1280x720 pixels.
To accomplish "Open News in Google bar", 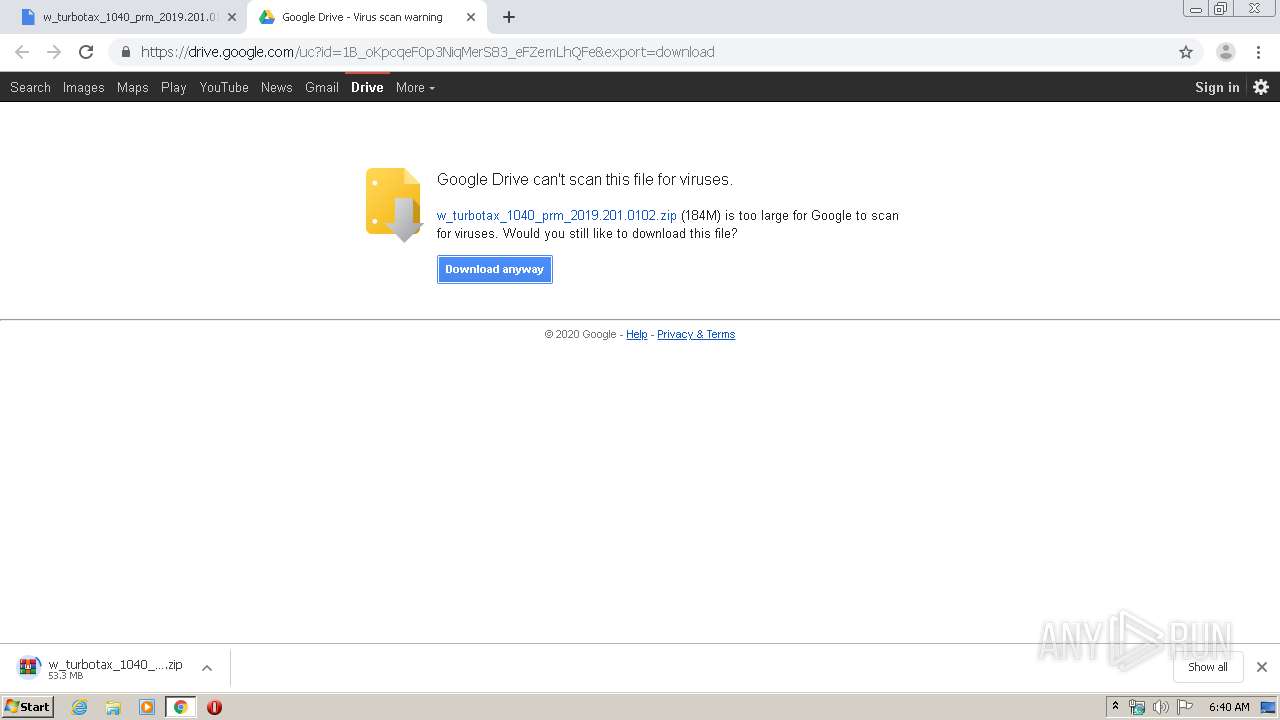I will (x=276, y=87).
